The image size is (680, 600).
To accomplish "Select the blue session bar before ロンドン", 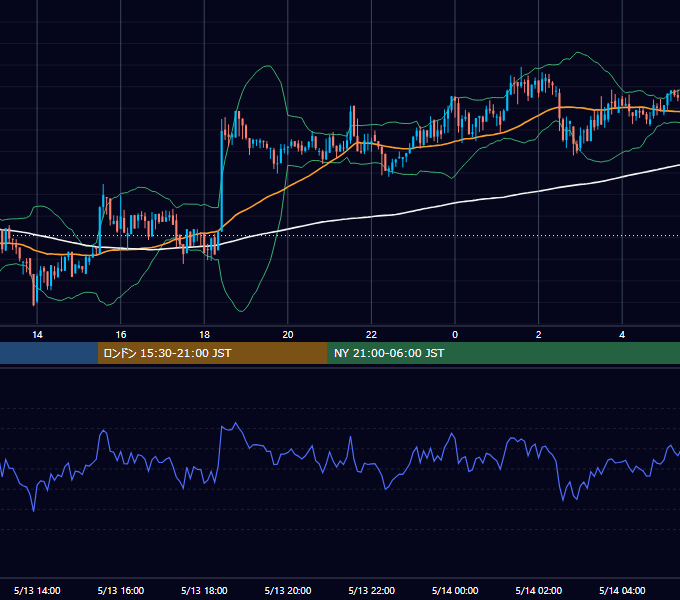I will click(49, 353).
